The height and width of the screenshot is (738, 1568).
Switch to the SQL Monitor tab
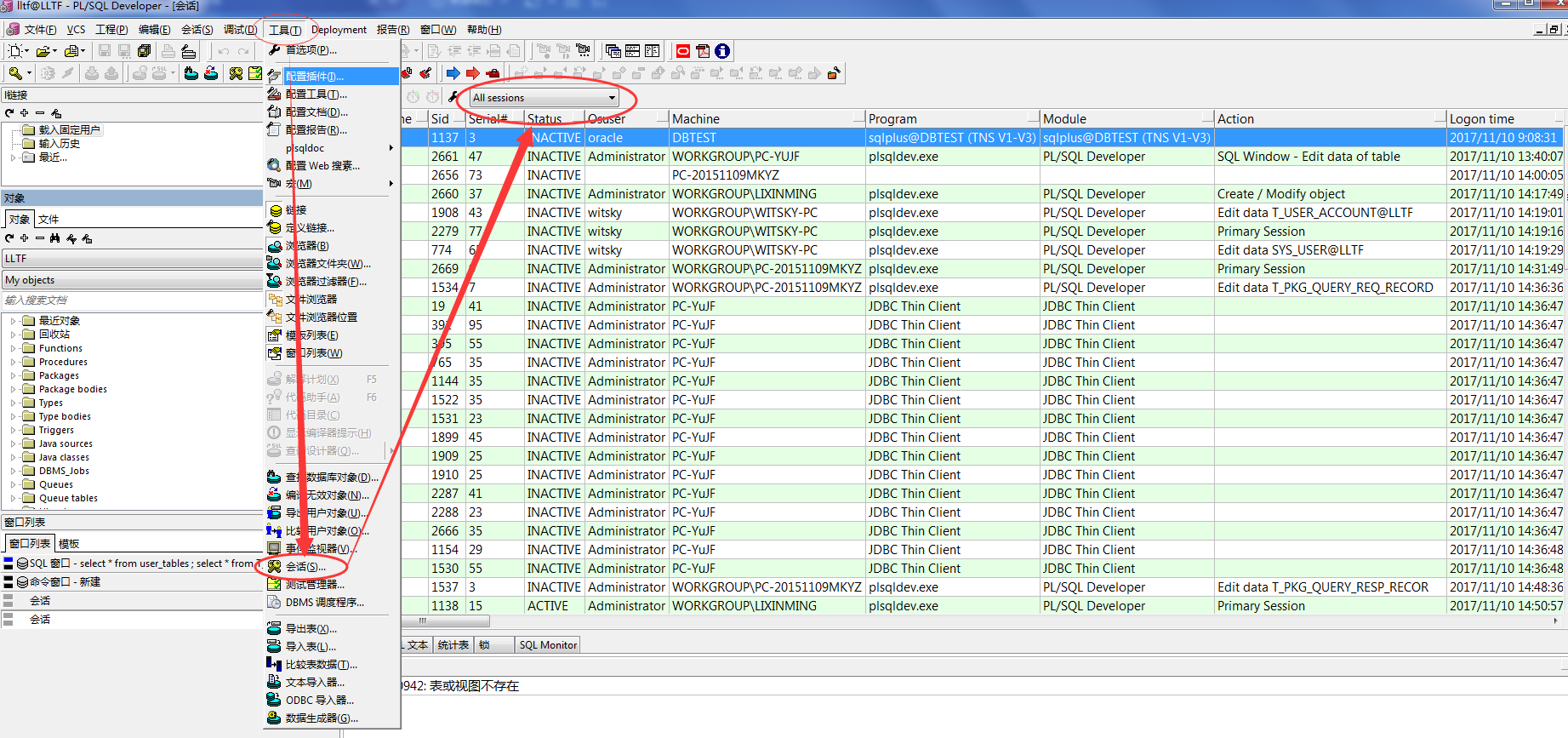548,645
